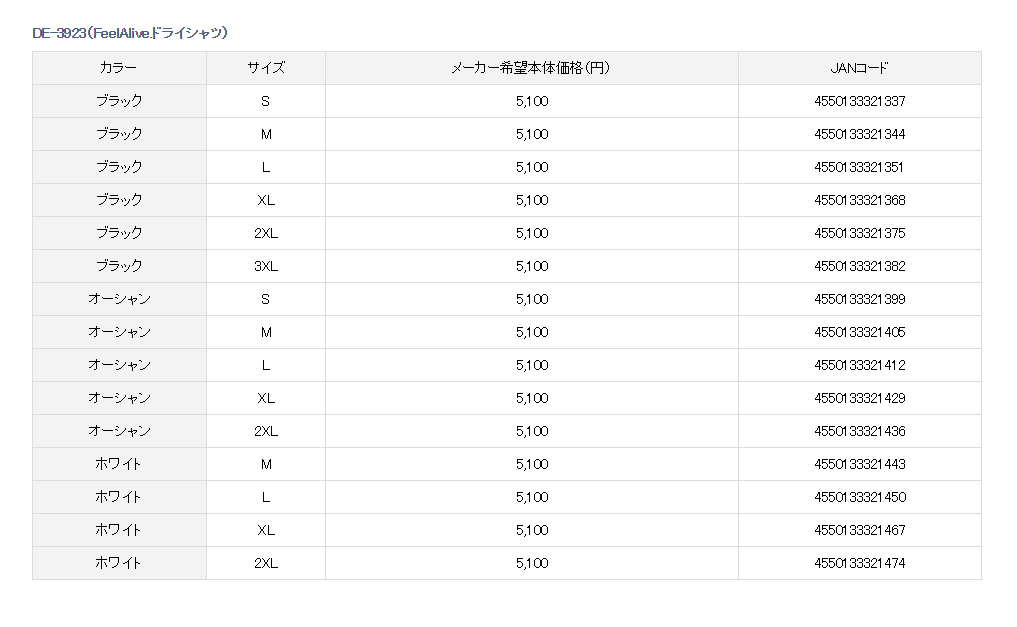Viewport: 1017px width, 627px height.
Task: Click the DE-3923 FeelAlive dry shirt title
Action: pos(130,33)
